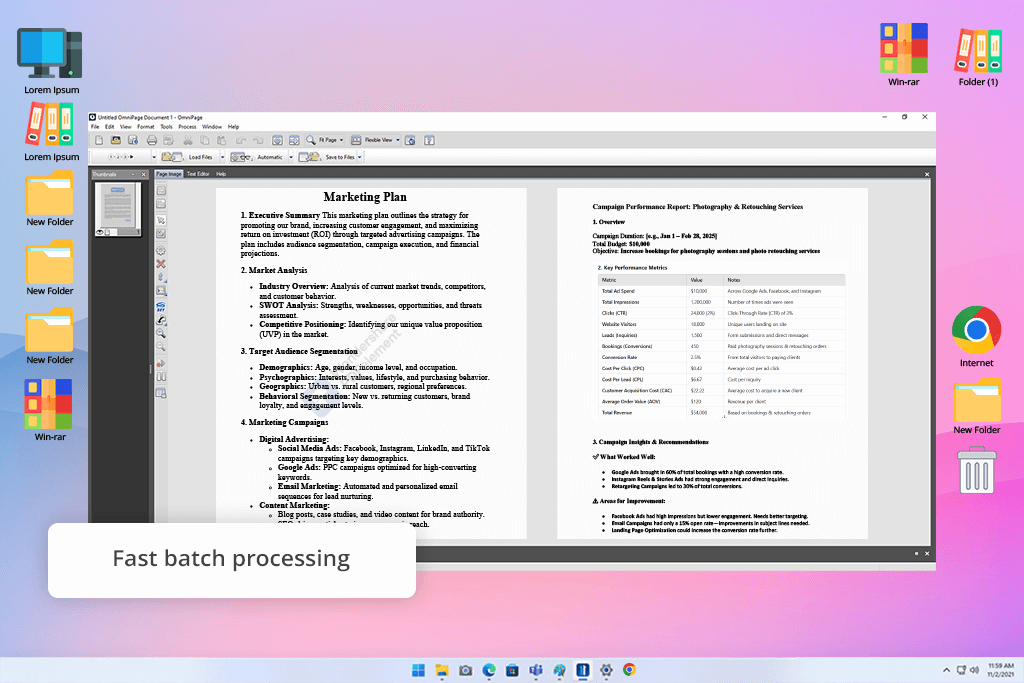Click the Save to Files button label
The image size is (1024, 683).
tap(340, 157)
